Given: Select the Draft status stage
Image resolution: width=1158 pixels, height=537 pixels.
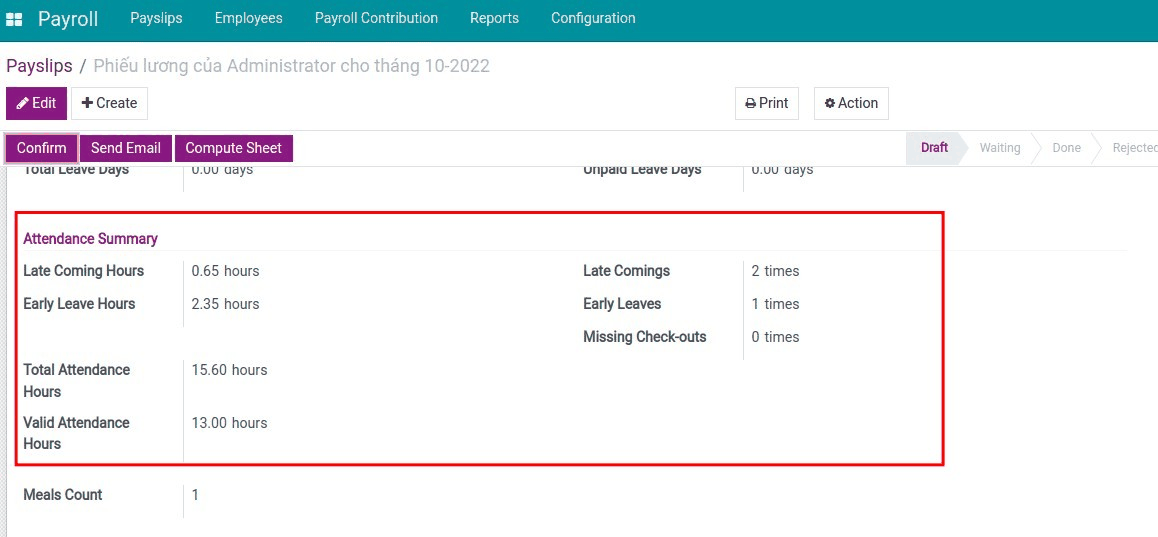Looking at the screenshot, I should (x=934, y=148).
